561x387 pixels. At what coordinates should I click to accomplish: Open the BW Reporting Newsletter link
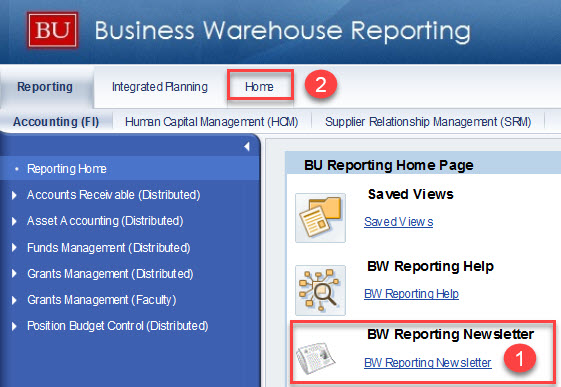[x=428, y=363]
